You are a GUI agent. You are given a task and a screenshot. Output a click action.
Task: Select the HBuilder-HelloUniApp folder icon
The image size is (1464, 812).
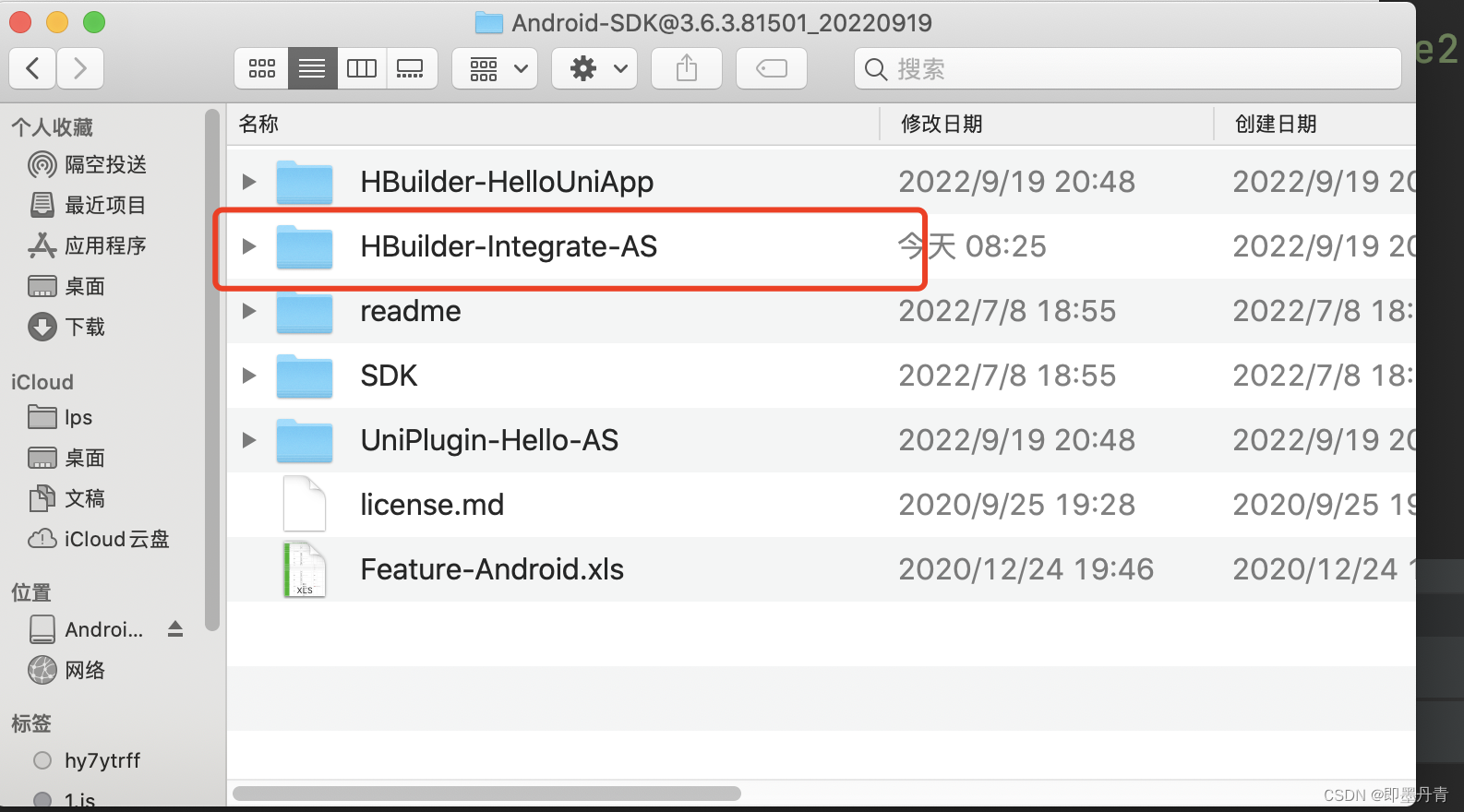pos(305,182)
